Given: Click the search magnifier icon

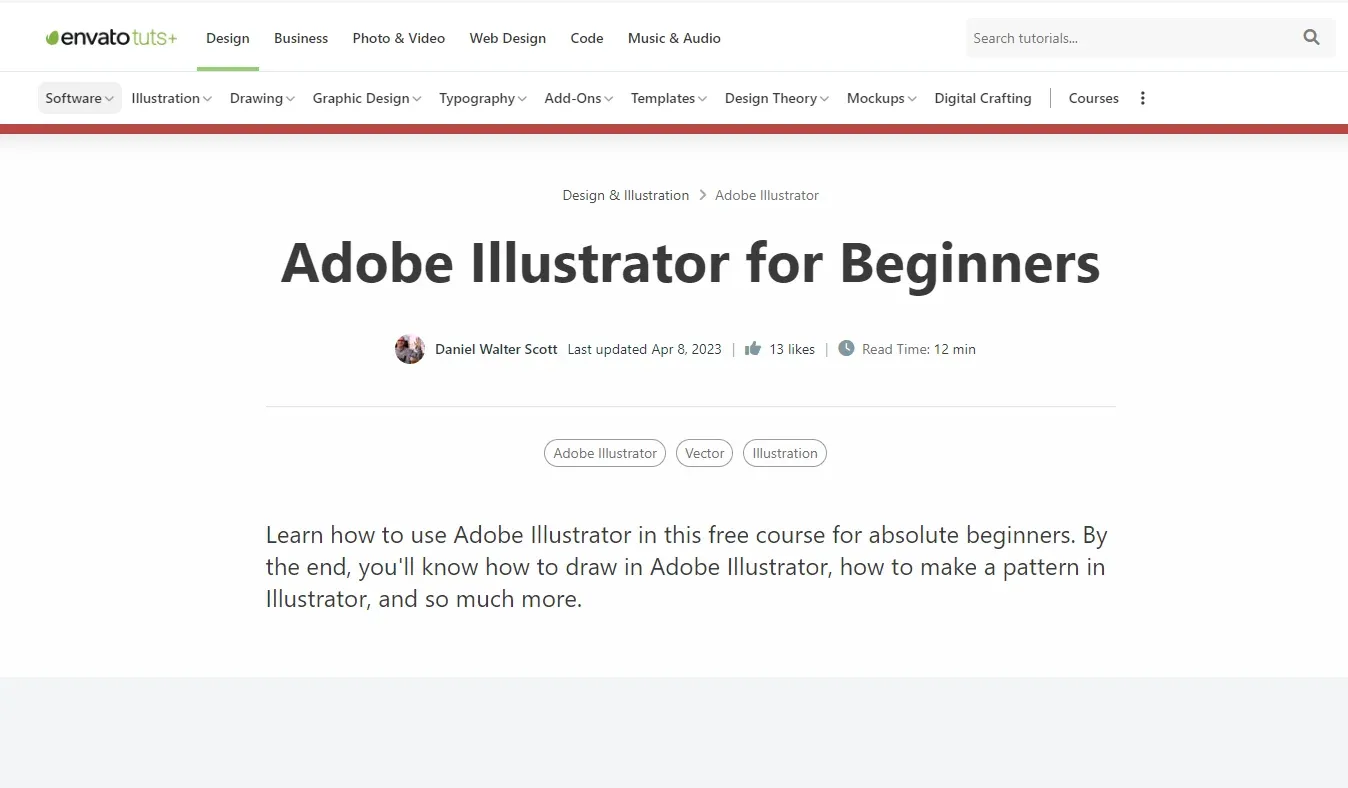Looking at the screenshot, I should pos(1311,38).
